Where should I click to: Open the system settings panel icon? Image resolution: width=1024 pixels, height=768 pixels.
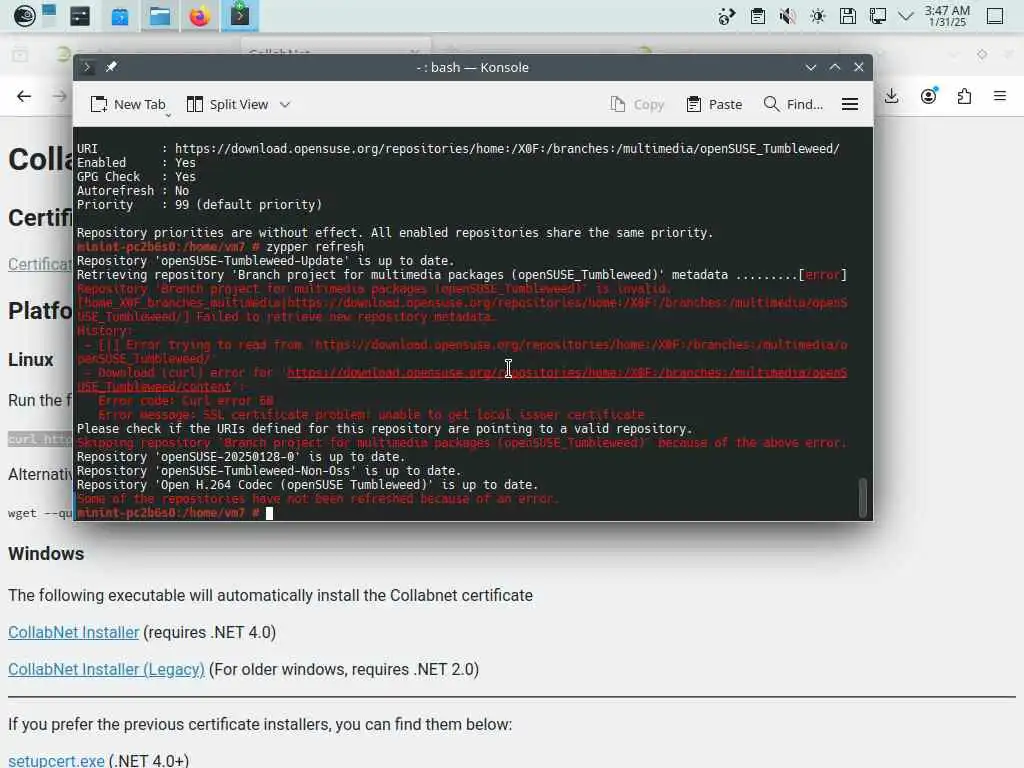[x=80, y=16]
